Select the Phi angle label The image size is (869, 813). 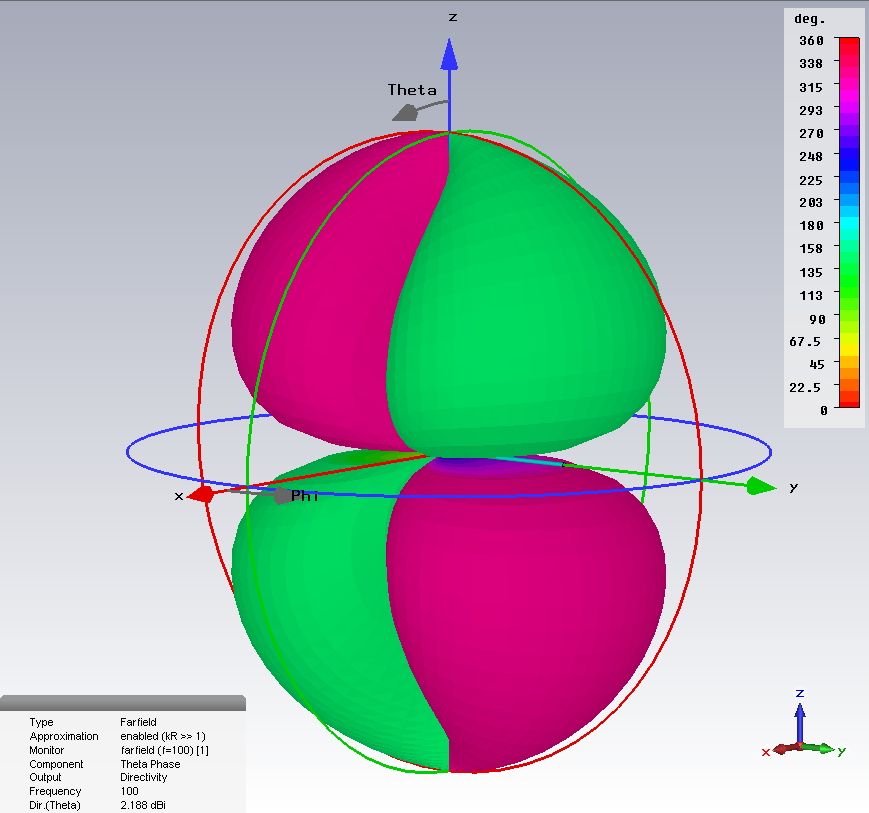pos(304,496)
